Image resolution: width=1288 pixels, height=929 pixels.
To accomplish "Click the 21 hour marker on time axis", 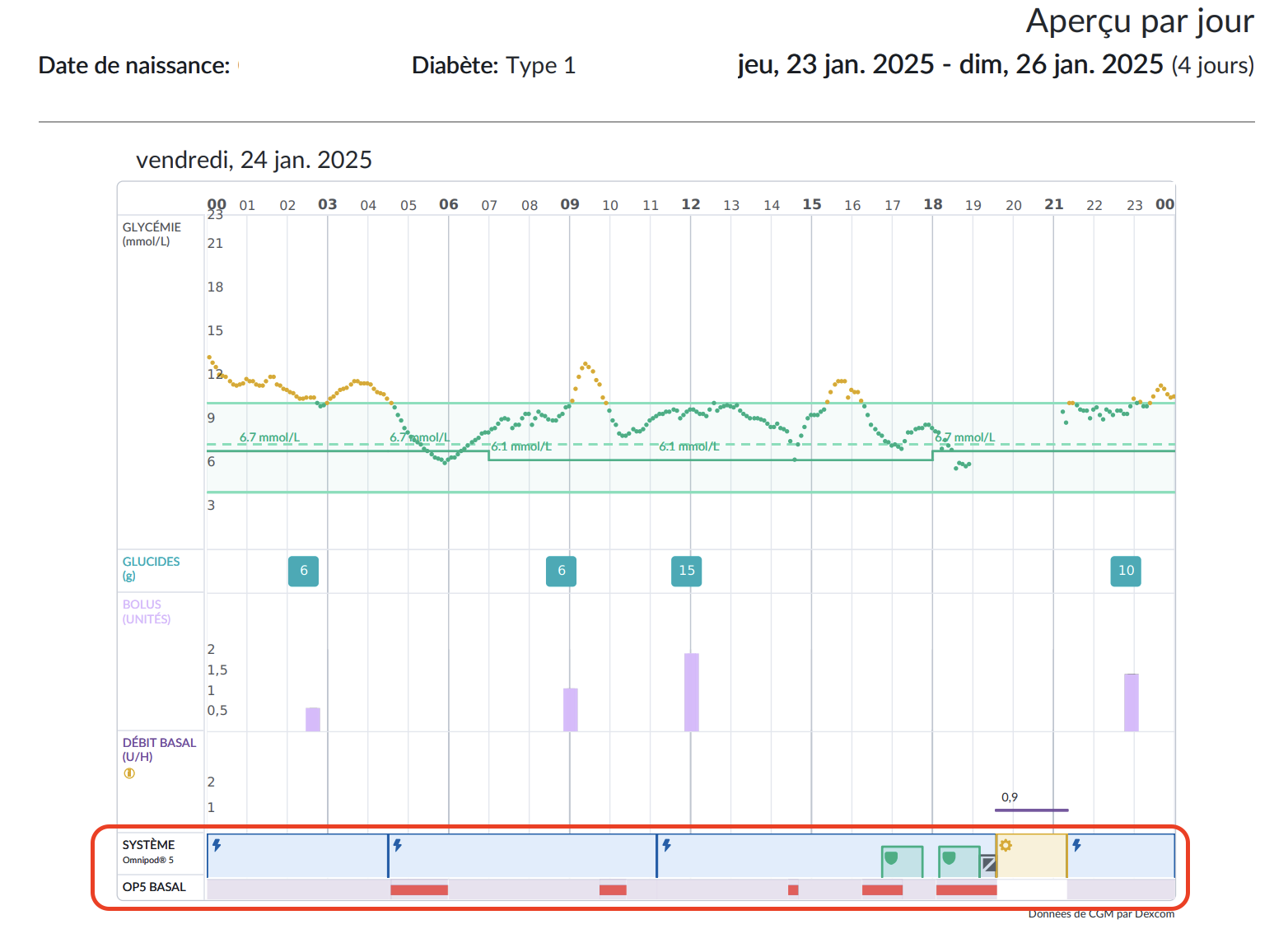I will pyautogui.click(x=1054, y=204).
